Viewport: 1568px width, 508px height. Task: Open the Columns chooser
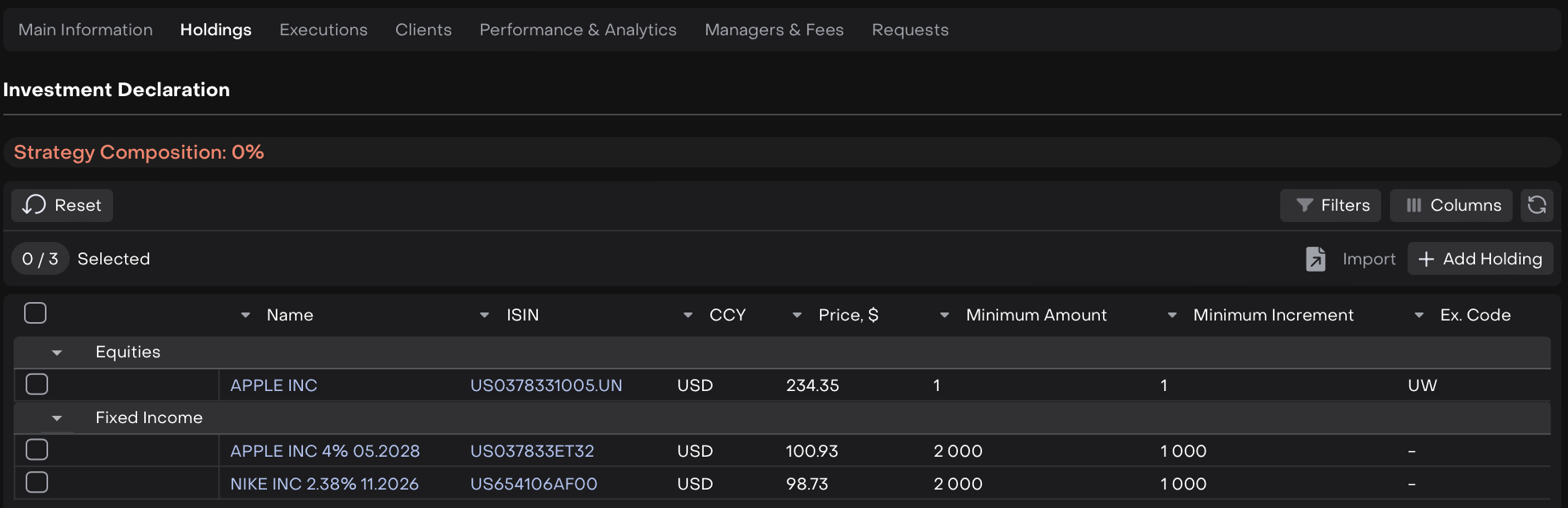tap(1450, 205)
